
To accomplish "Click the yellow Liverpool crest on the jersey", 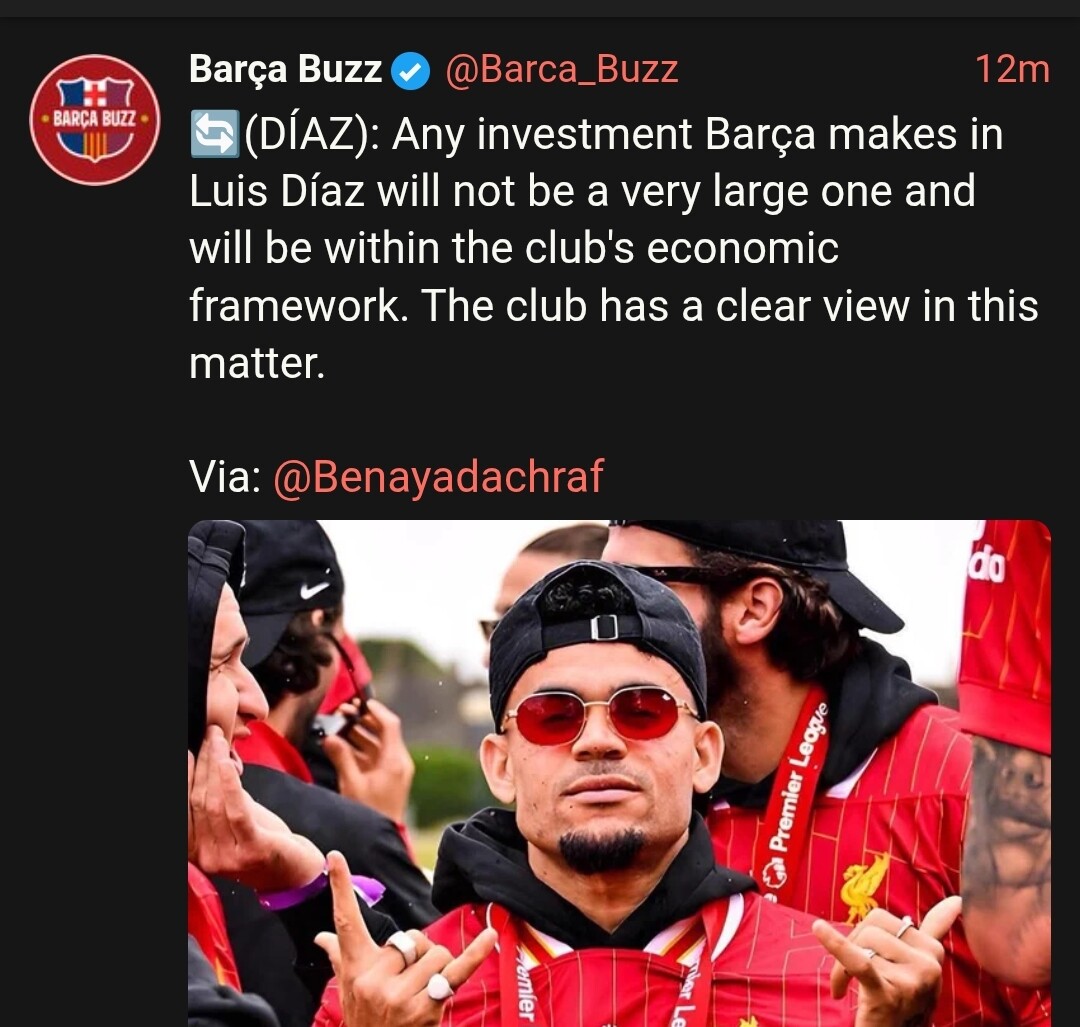I will coord(865,889).
